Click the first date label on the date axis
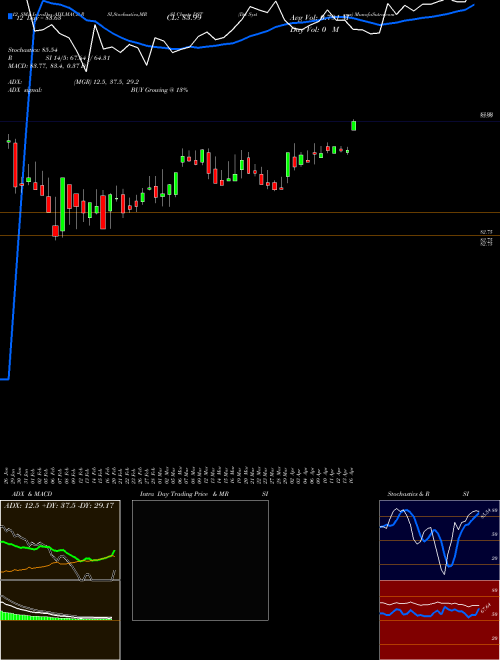Image resolution: width=500 pixels, height=660 pixels. pyautogui.click(x=8, y=475)
